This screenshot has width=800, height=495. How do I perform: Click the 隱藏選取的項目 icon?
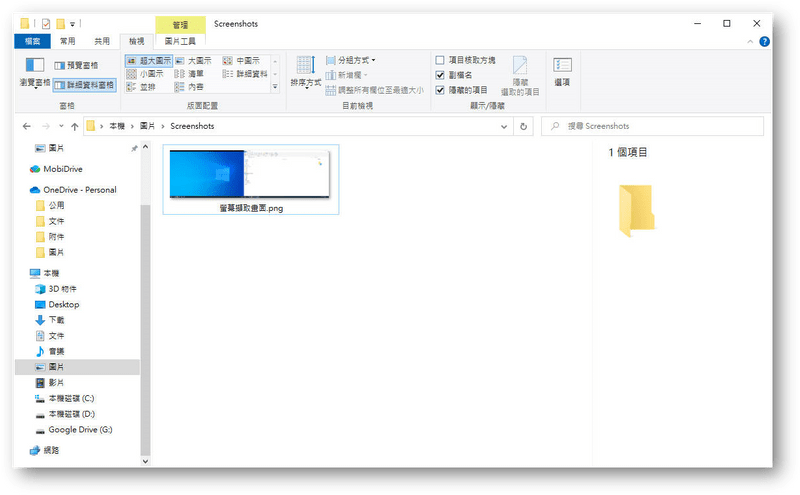[521, 75]
